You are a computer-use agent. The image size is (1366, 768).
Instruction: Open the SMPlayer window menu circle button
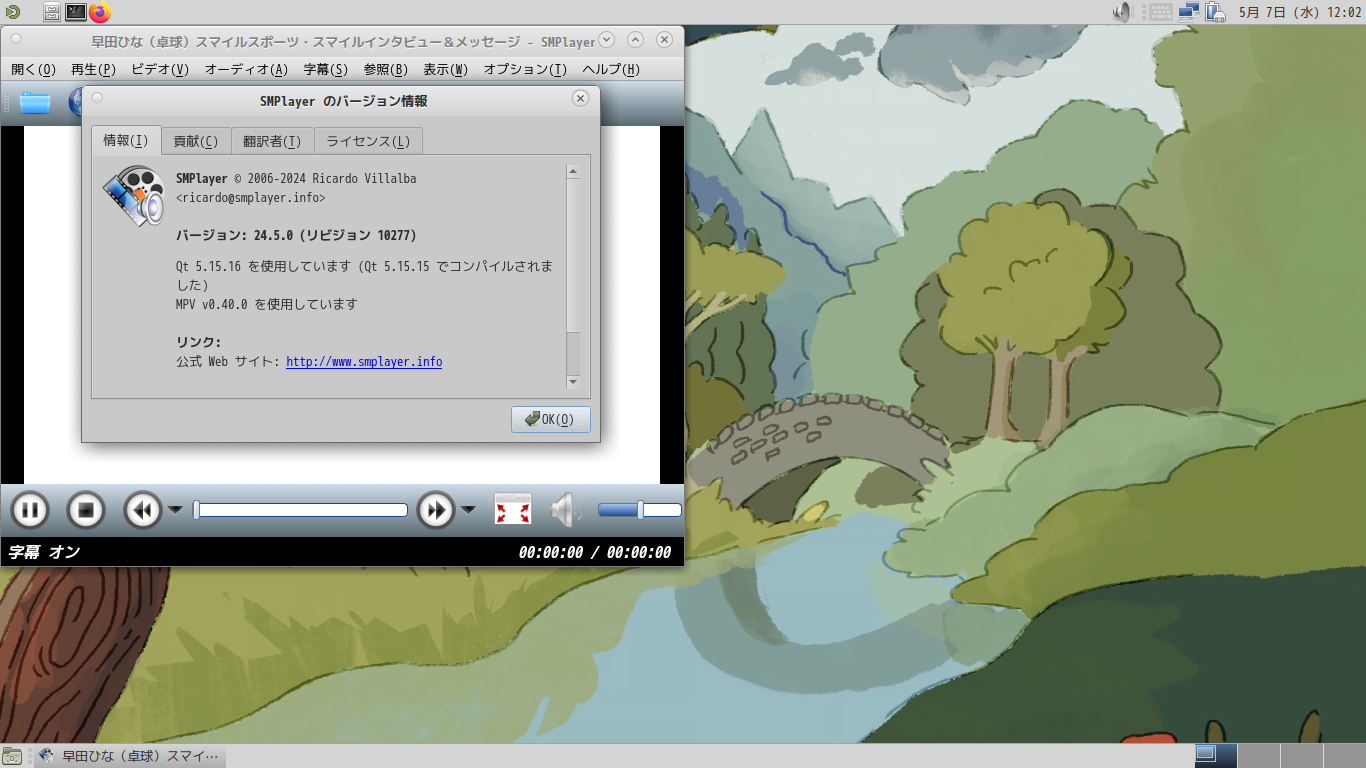(15, 40)
